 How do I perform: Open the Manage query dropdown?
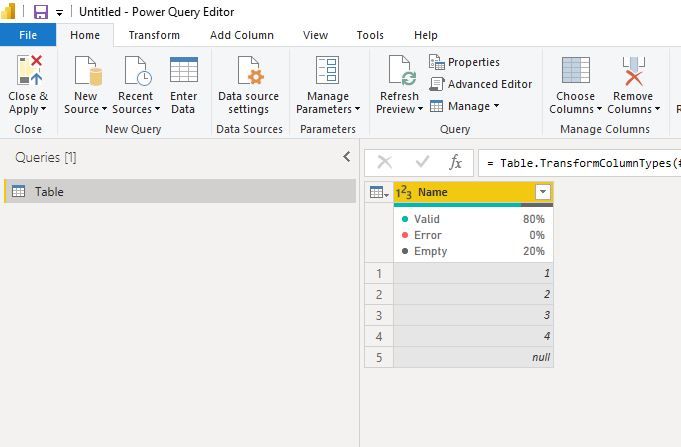tap(464, 106)
